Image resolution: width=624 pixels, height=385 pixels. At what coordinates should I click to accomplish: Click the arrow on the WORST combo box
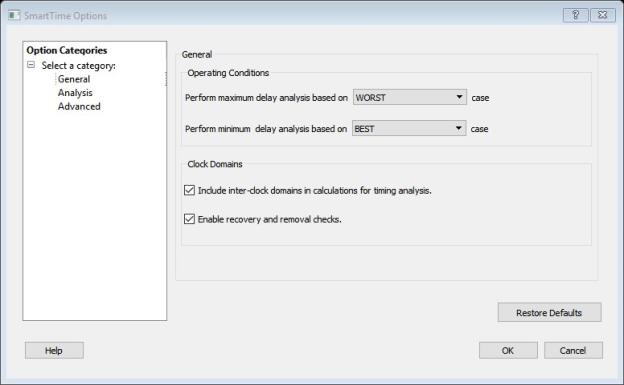tap(459, 97)
